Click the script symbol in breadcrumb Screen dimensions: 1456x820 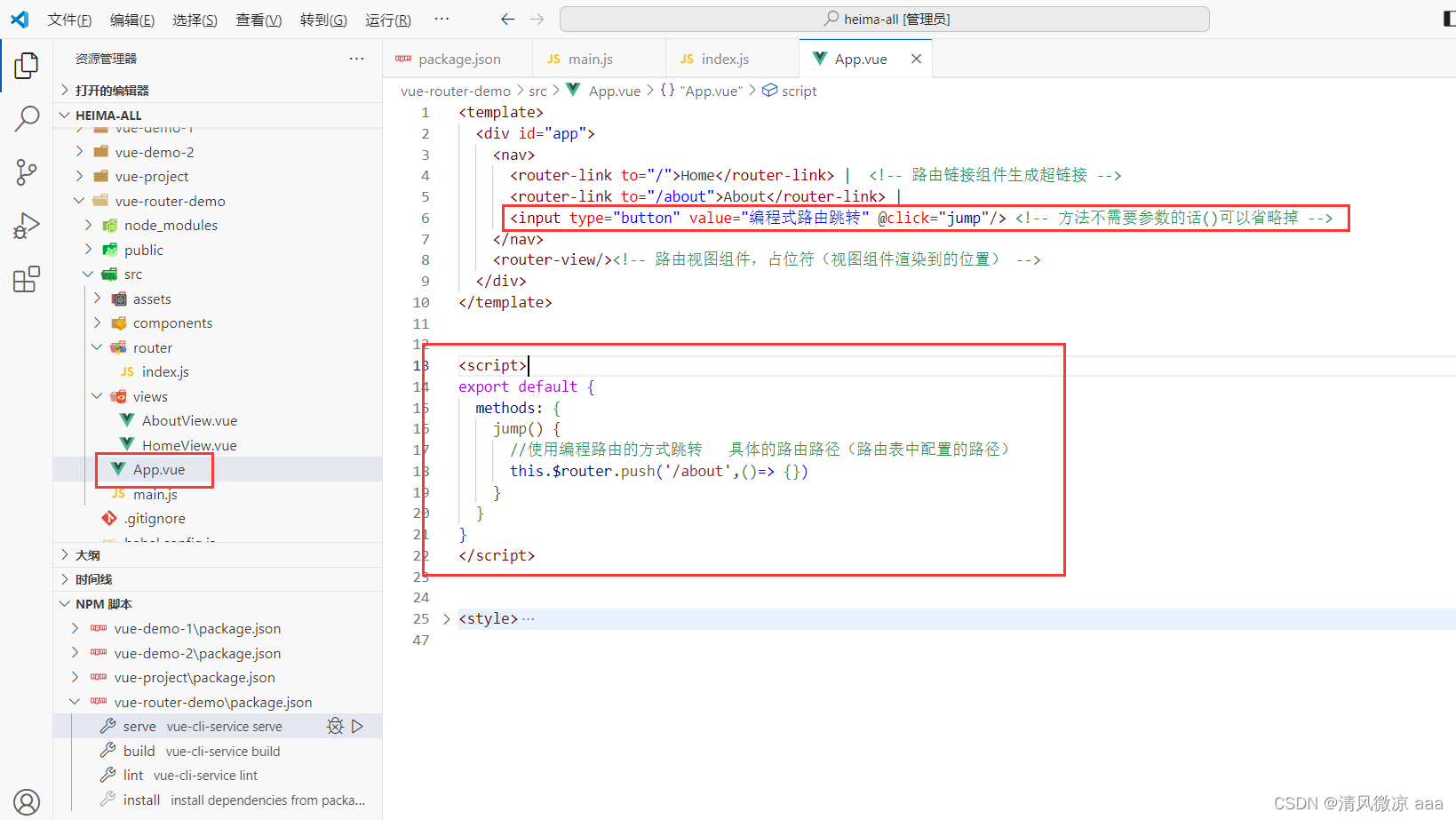(790, 91)
